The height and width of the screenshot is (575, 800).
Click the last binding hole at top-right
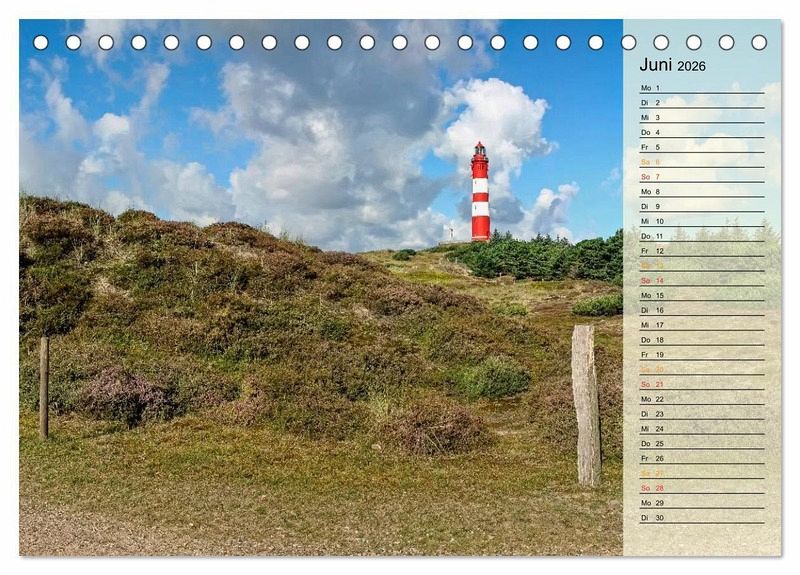759,42
